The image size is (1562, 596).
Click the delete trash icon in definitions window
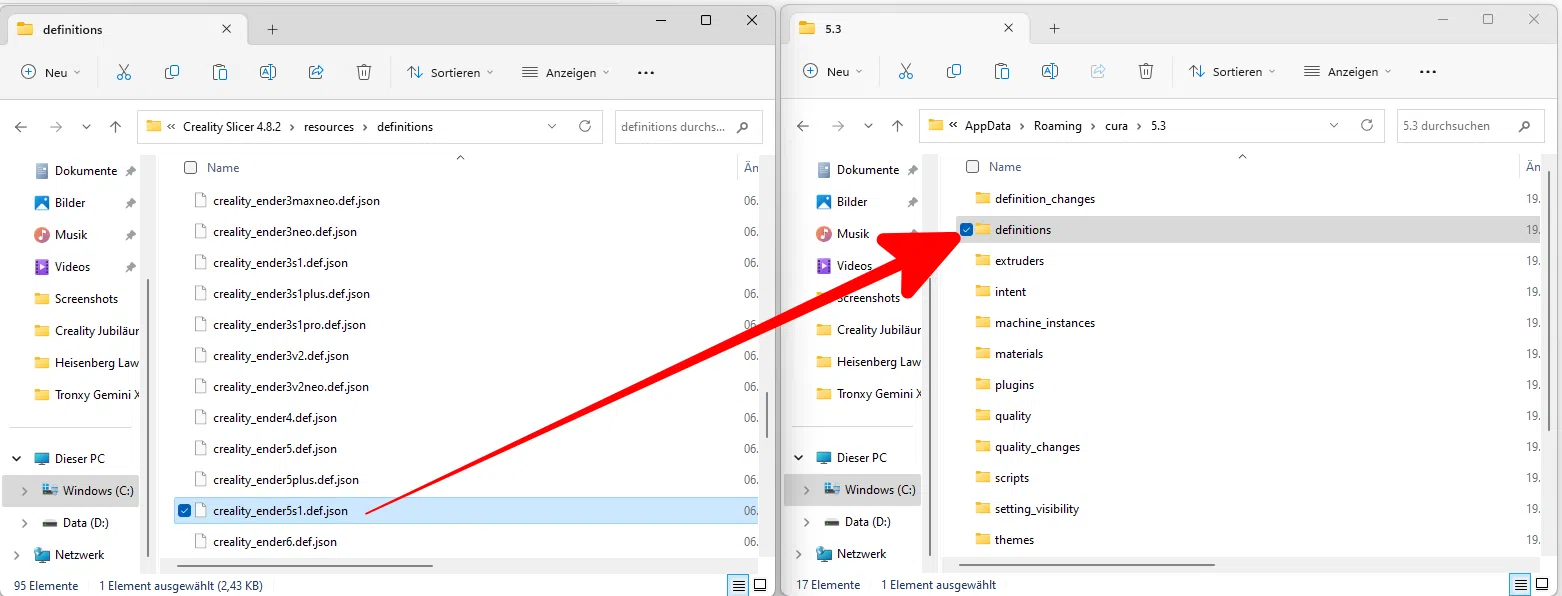364,72
